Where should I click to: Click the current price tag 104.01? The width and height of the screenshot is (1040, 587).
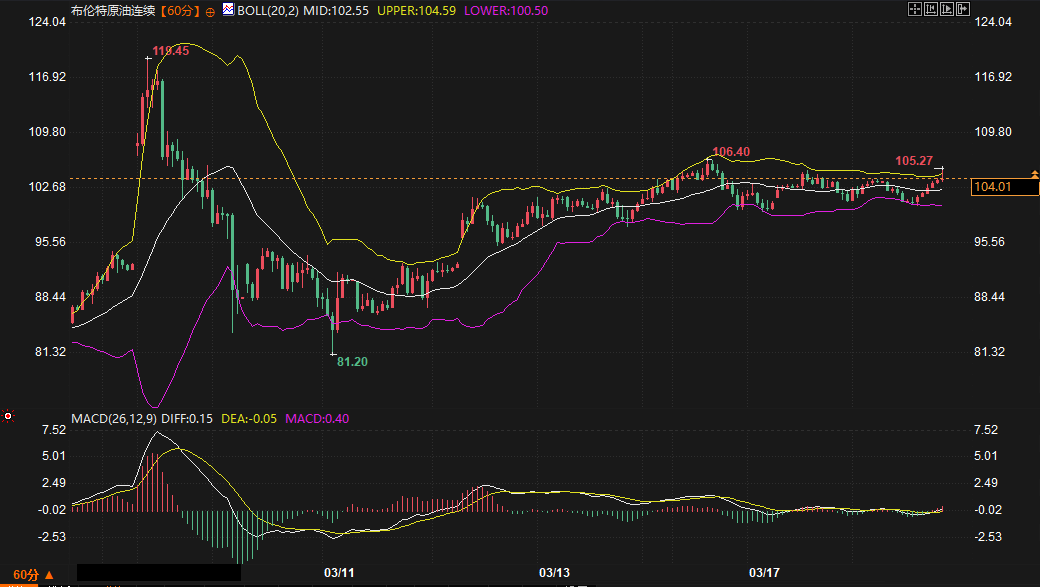1005,187
